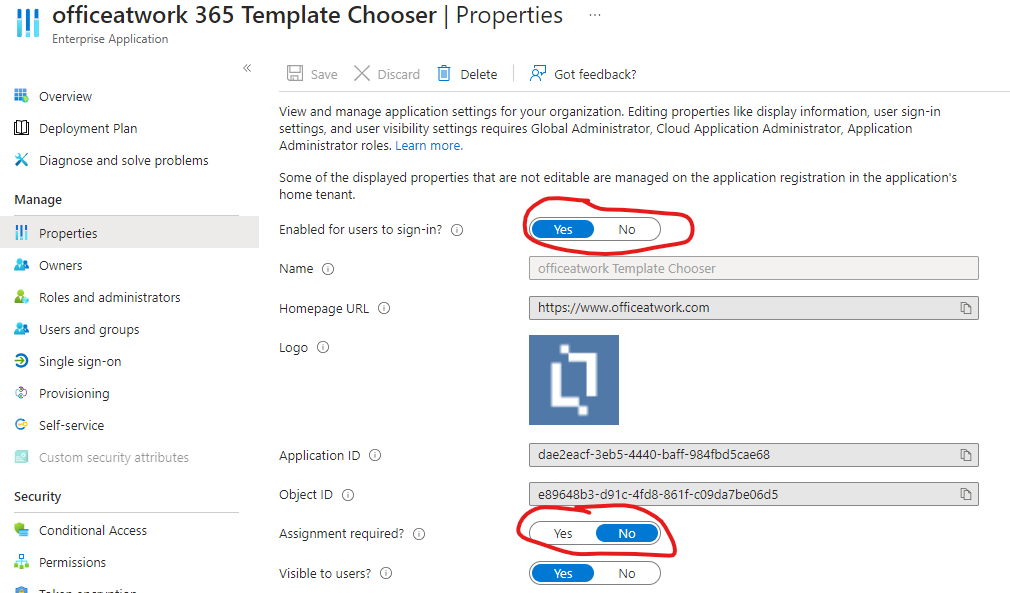Viewport: 1010px width, 593px height.
Task: Click the Delete trash can icon
Action: tap(444, 74)
